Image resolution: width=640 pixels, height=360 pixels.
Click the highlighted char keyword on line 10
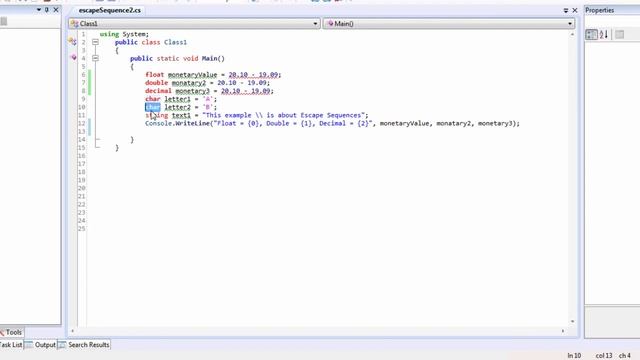click(153, 107)
